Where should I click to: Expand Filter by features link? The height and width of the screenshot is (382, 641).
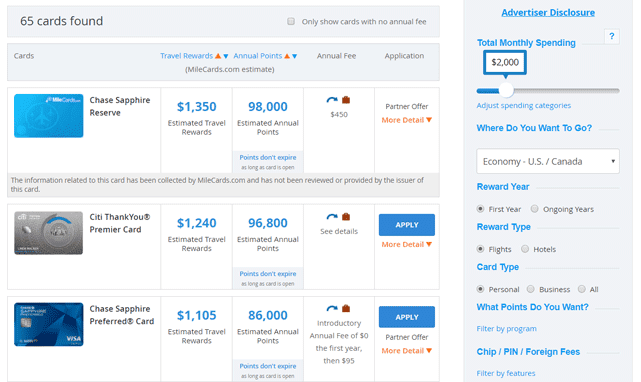506,373
